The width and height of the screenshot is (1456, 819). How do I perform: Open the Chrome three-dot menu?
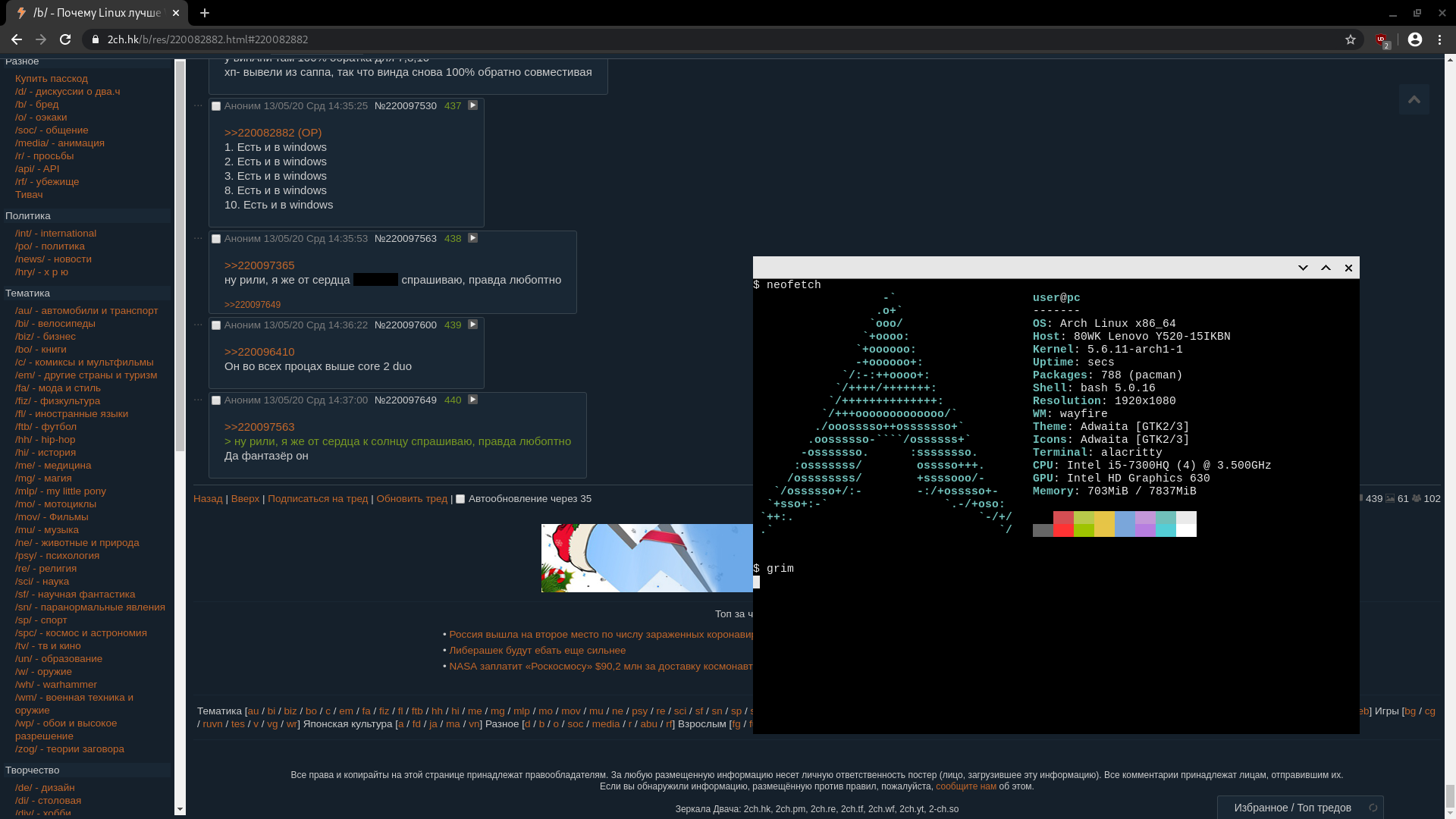click(1440, 39)
